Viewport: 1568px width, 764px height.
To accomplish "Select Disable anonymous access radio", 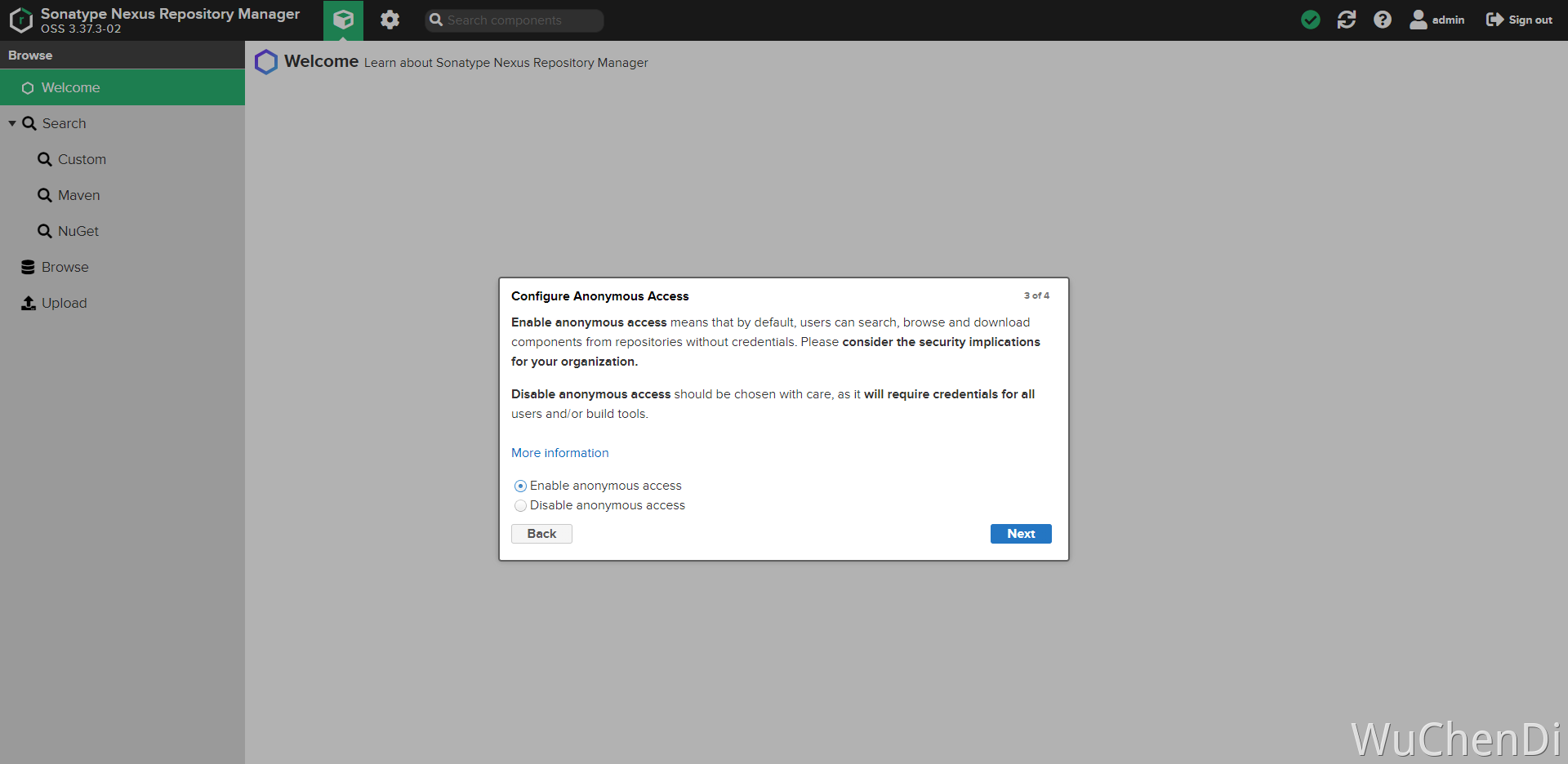I will pyautogui.click(x=520, y=506).
